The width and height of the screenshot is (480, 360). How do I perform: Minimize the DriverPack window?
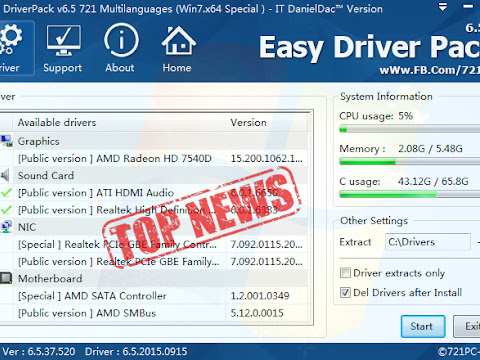(468, 7)
